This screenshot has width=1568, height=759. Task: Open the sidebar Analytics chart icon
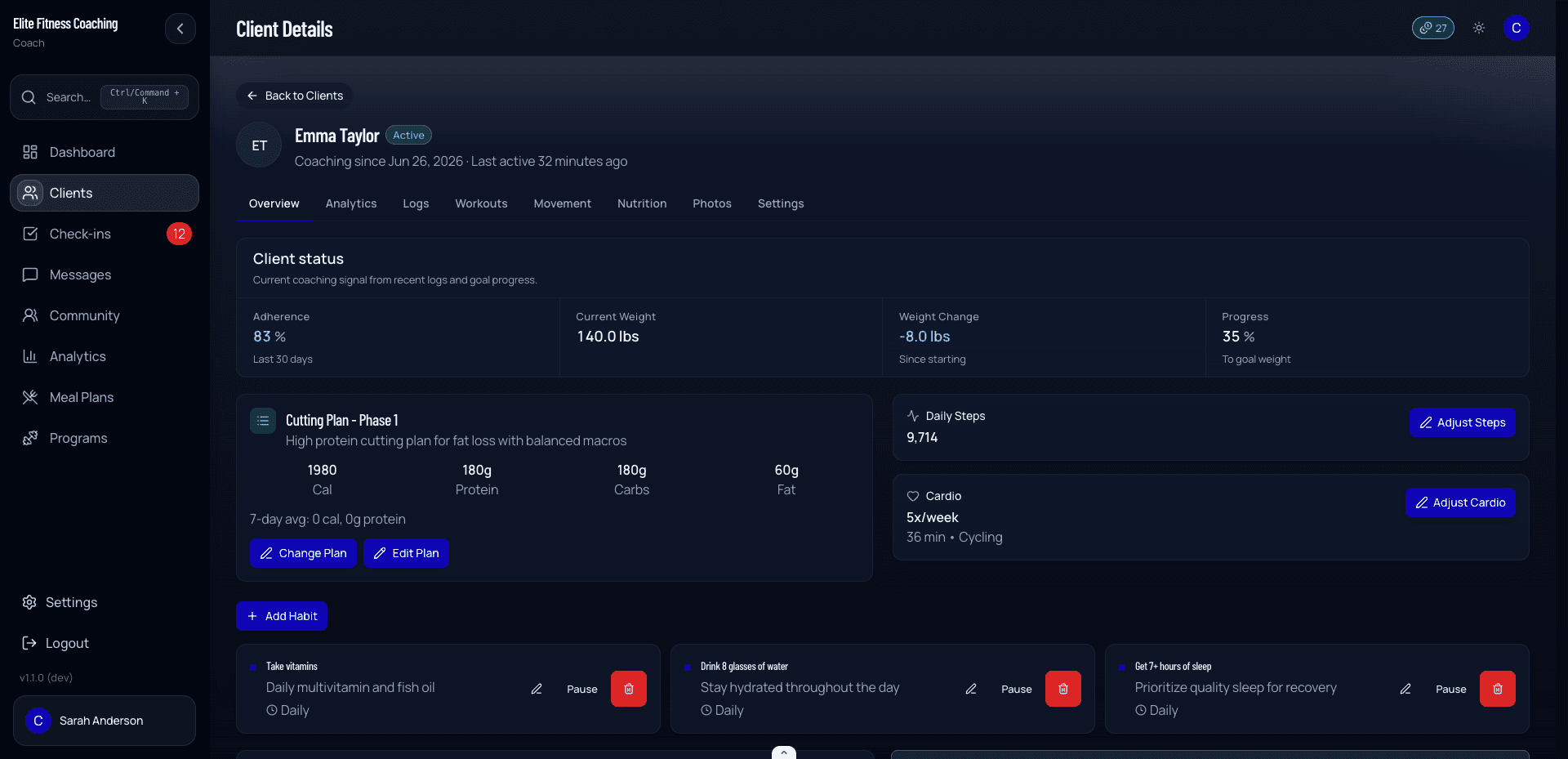(x=30, y=356)
